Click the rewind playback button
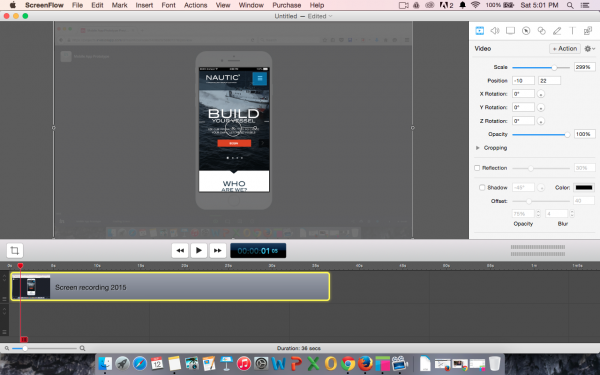 click(x=180, y=251)
